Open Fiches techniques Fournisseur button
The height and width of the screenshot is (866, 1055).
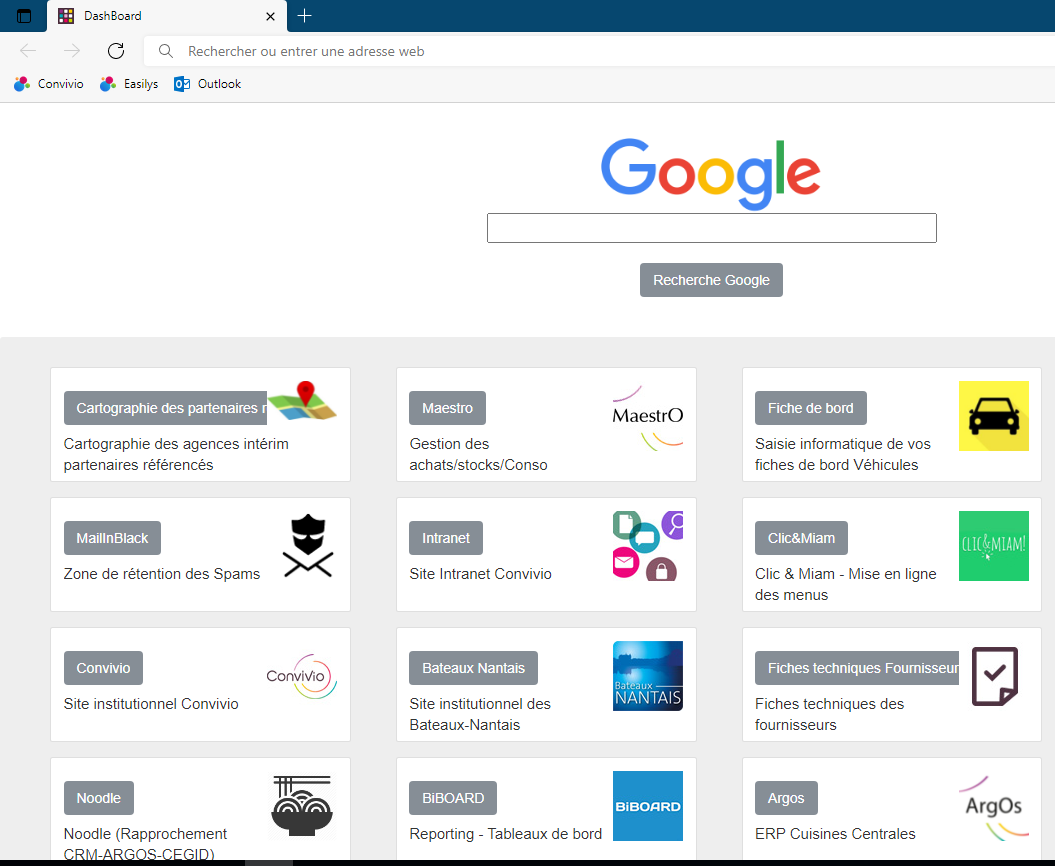click(x=857, y=667)
